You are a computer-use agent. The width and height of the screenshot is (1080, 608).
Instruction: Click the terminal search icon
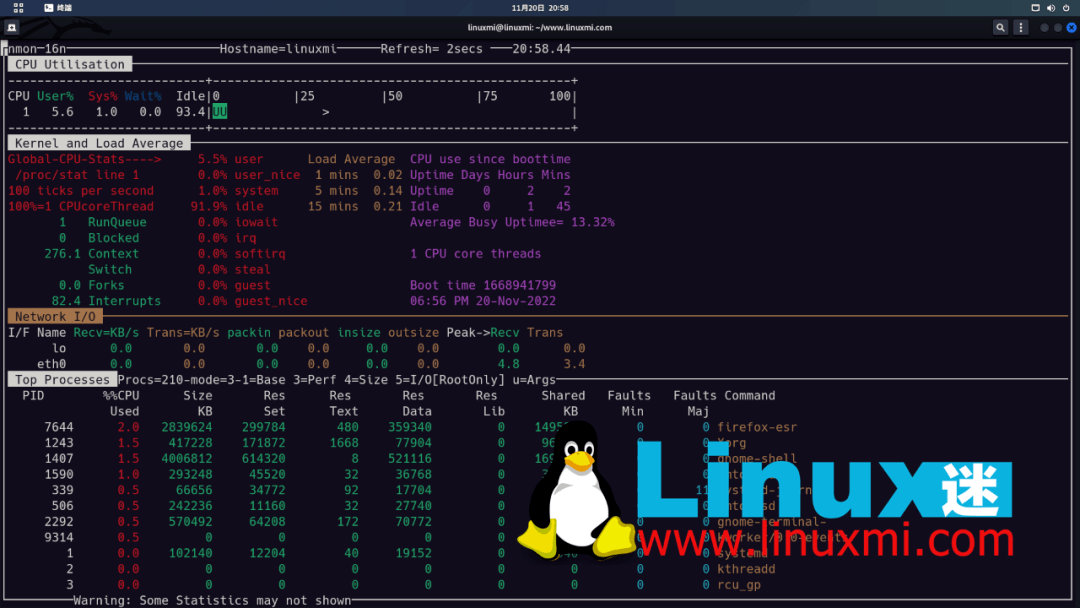click(1000, 28)
